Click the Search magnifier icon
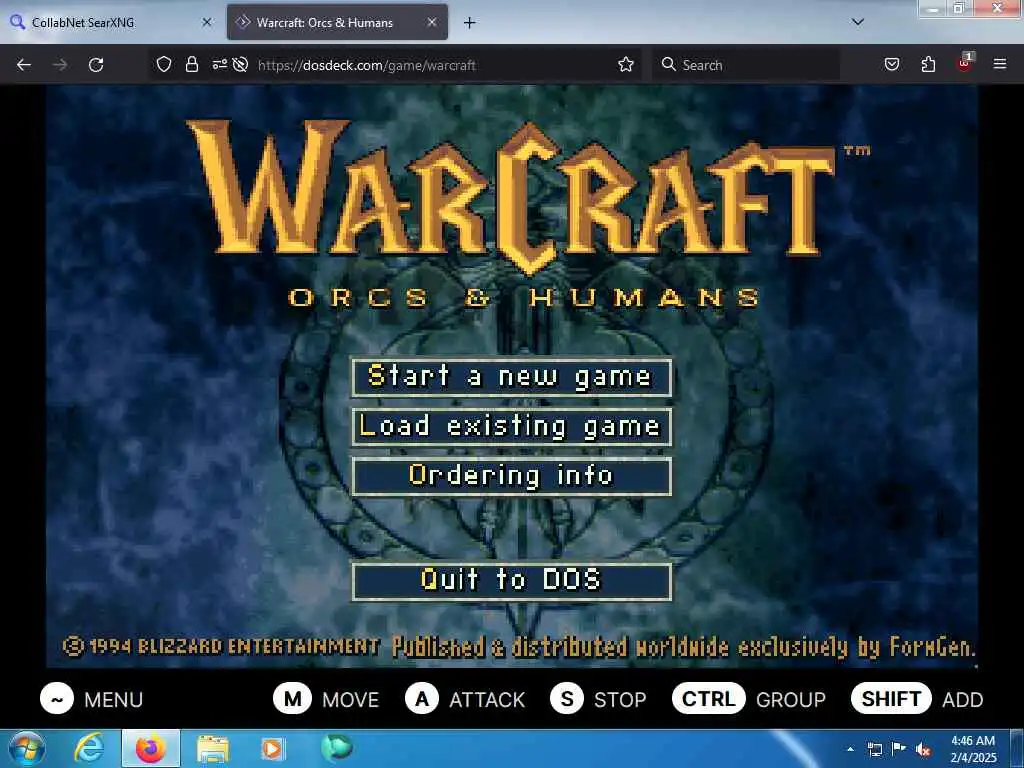This screenshot has width=1024, height=768. pyautogui.click(x=669, y=64)
